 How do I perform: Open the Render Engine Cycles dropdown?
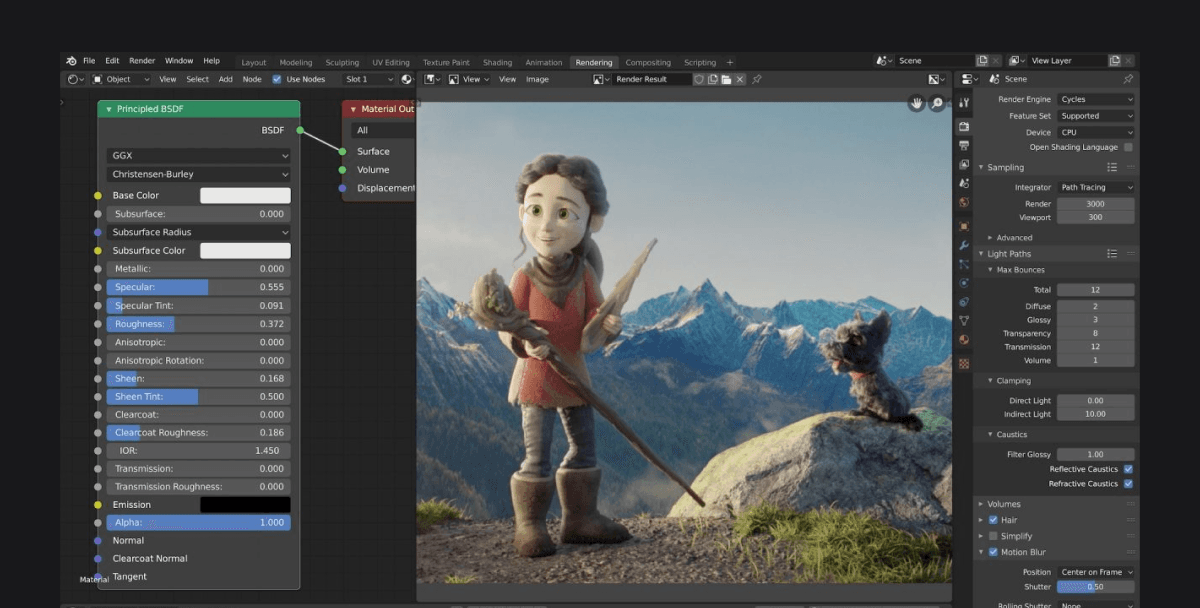pos(1096,99)
